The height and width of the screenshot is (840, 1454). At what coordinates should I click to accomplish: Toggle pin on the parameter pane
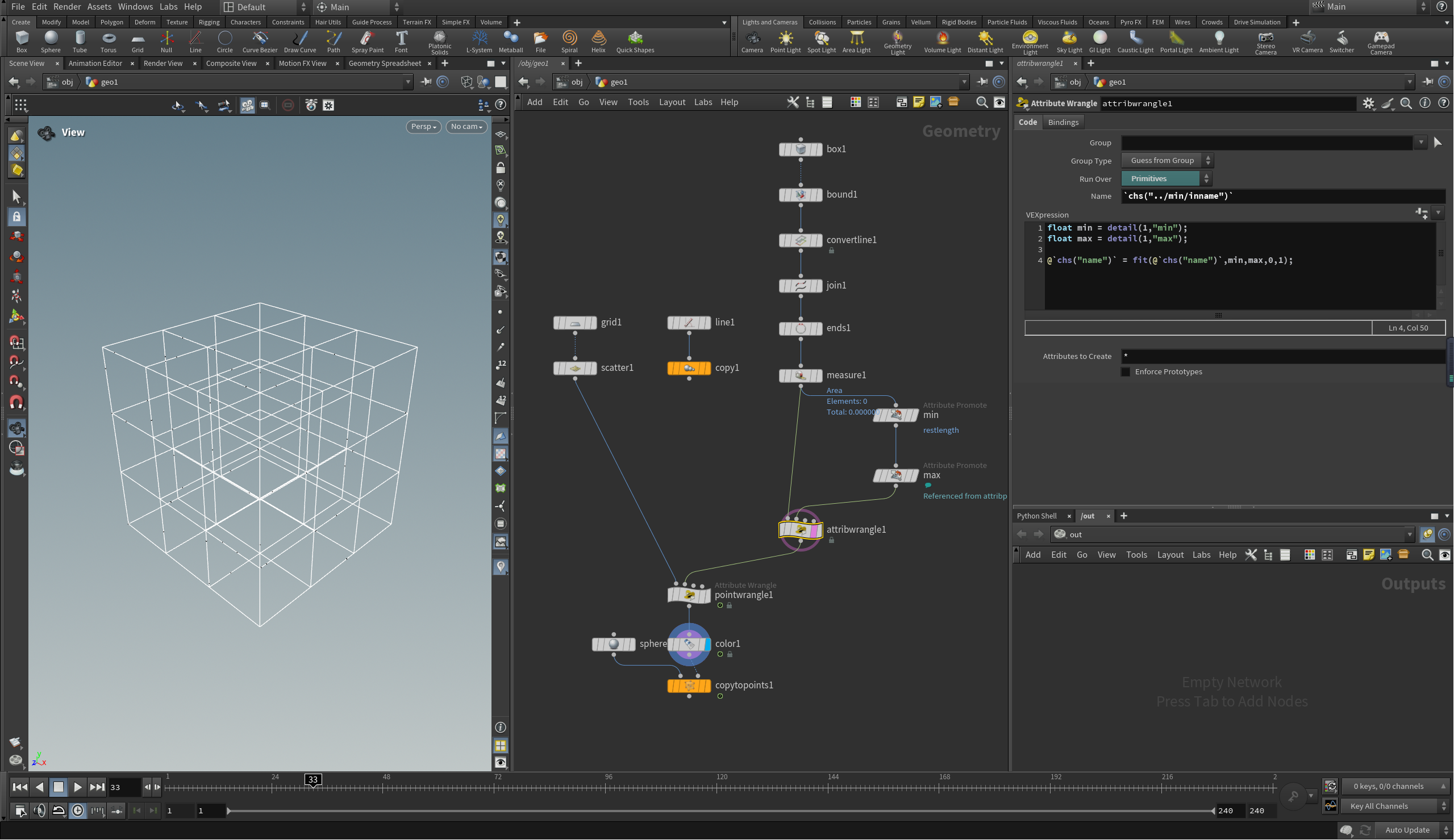[x=1427, y=82]
